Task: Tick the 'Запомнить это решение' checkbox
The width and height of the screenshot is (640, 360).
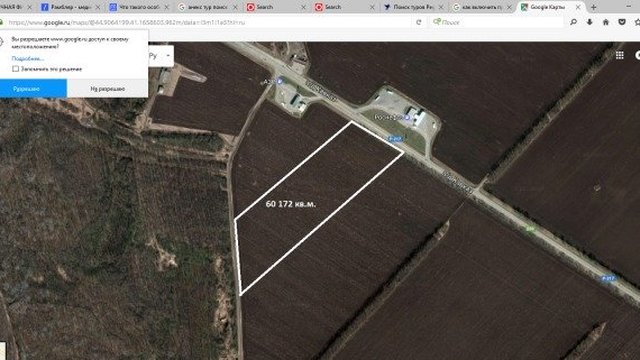Action: [x=16, y=69]
